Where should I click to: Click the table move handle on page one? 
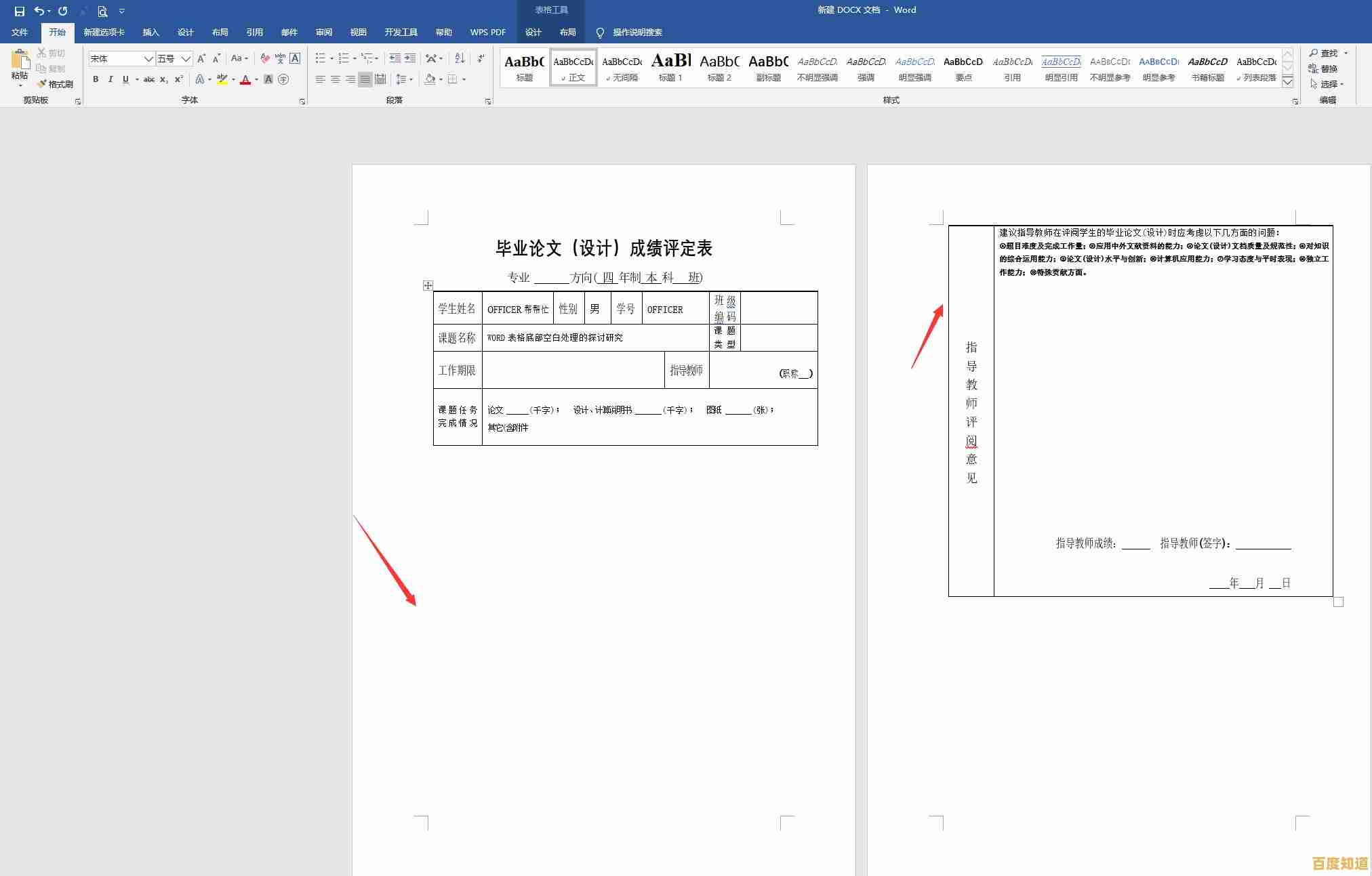[x=428, y=286]
